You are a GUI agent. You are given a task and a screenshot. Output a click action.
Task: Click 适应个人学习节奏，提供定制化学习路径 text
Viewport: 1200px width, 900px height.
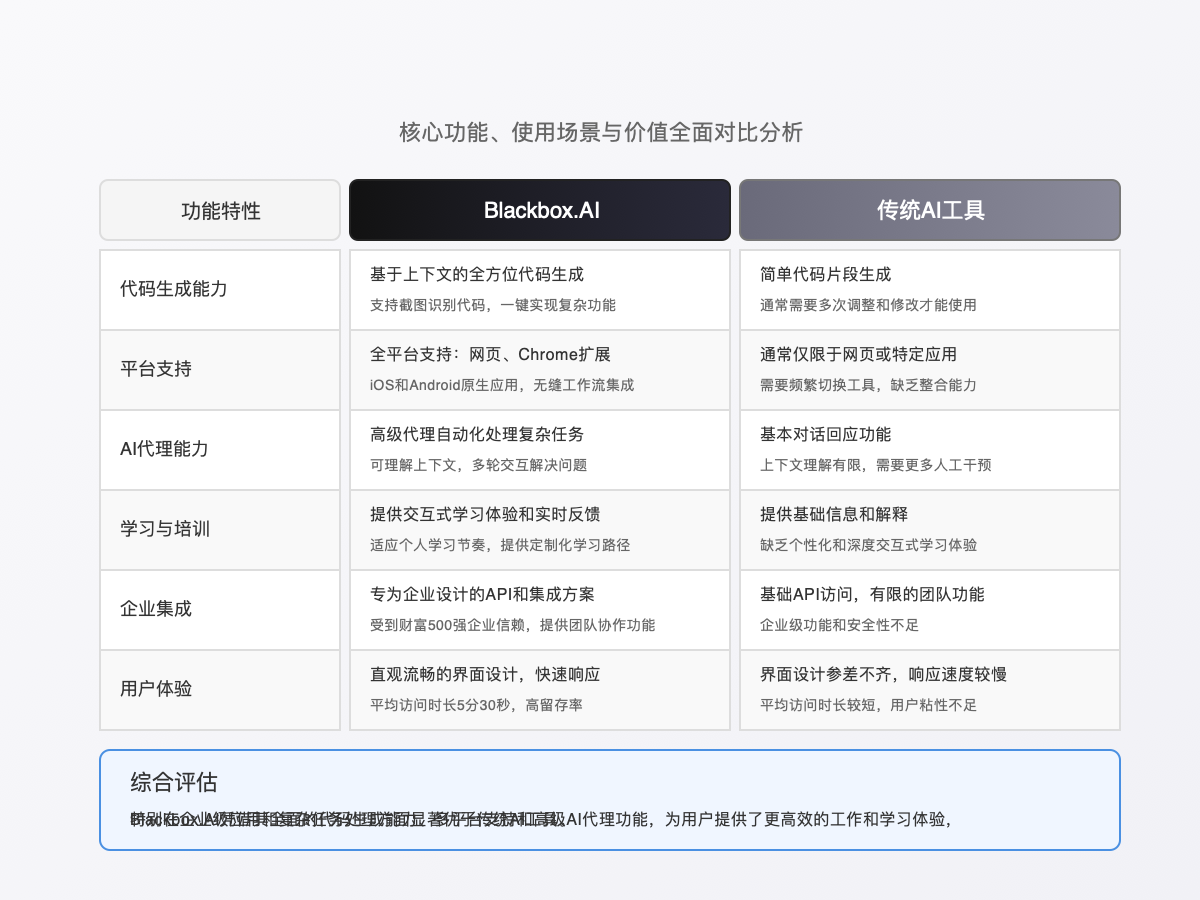tap(500, 545)
